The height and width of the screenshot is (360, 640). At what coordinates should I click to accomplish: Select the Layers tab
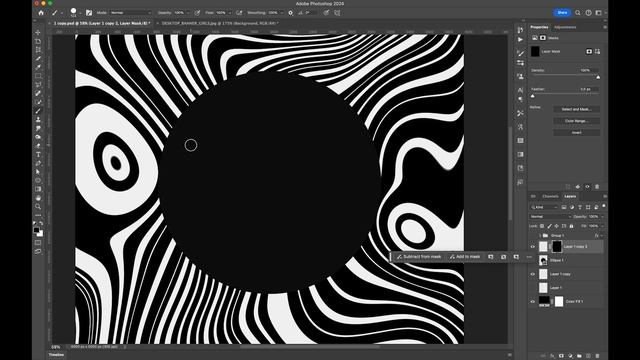point(570,196)
